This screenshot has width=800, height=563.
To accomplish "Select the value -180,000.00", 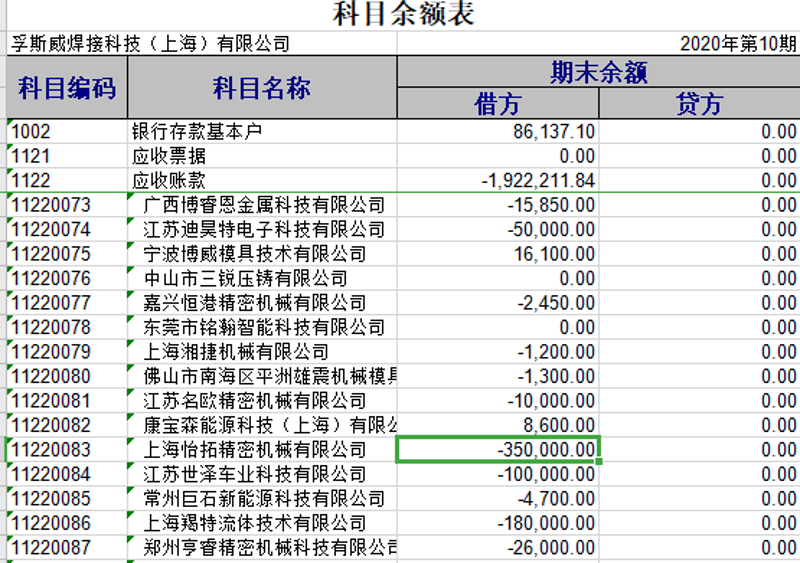I will pyautogui.click(x=498, y=524).
